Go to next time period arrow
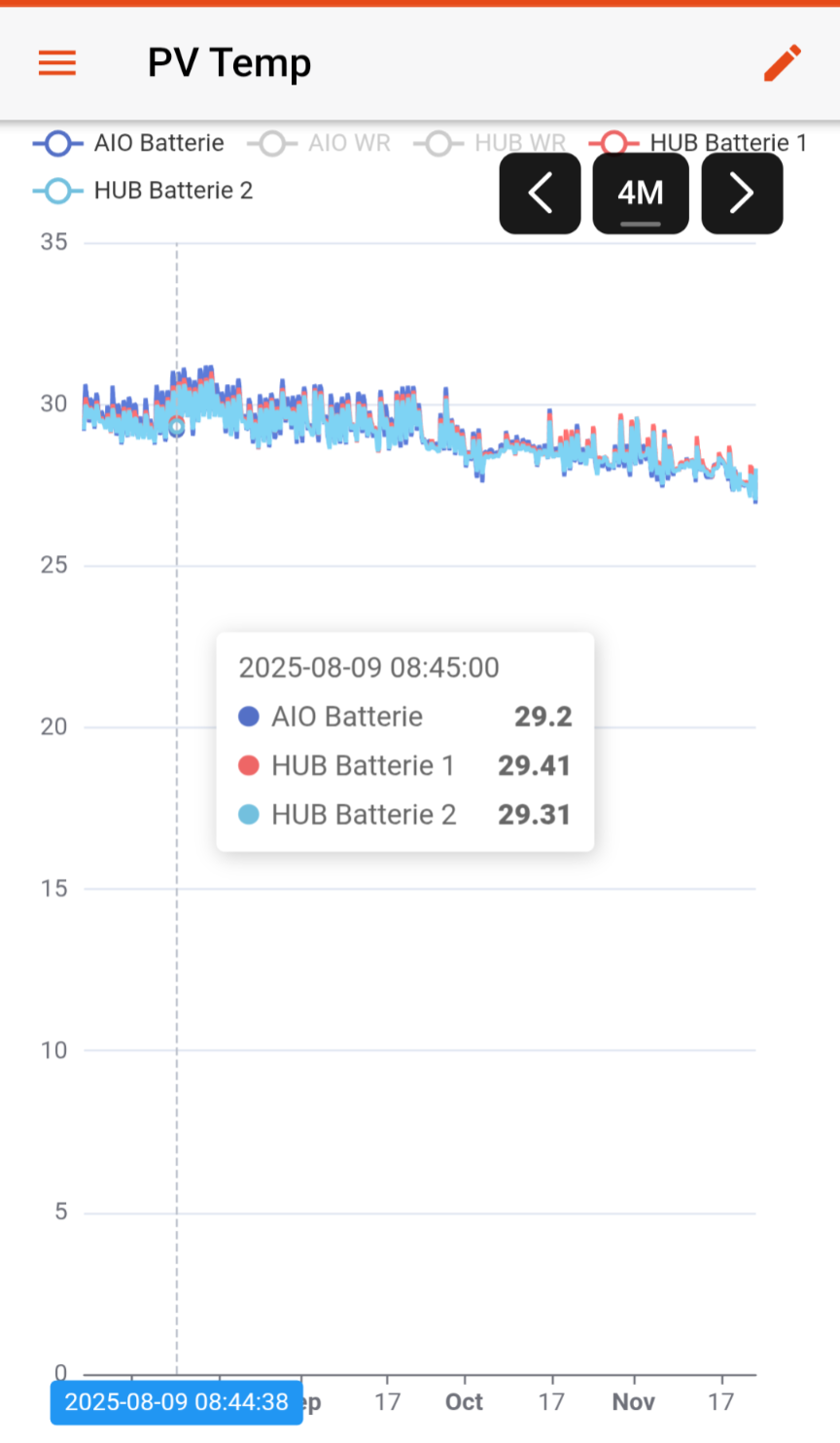The image size is (840, 1443). pyautogui.click(x=742, y=194)
